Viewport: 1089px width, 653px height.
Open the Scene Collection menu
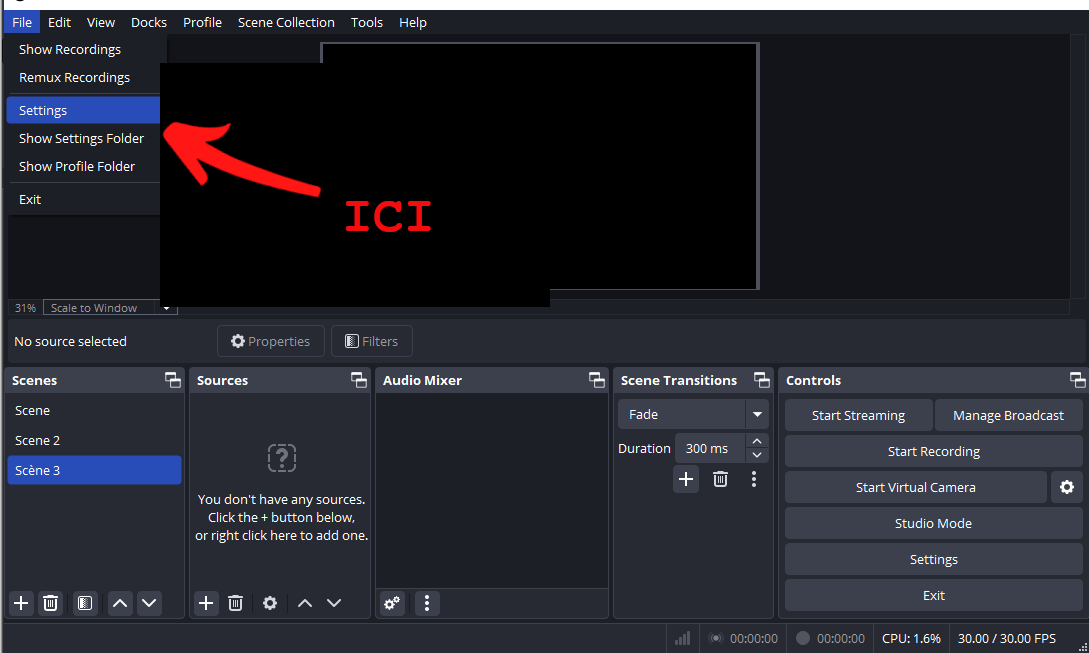[x=286, y=22]
